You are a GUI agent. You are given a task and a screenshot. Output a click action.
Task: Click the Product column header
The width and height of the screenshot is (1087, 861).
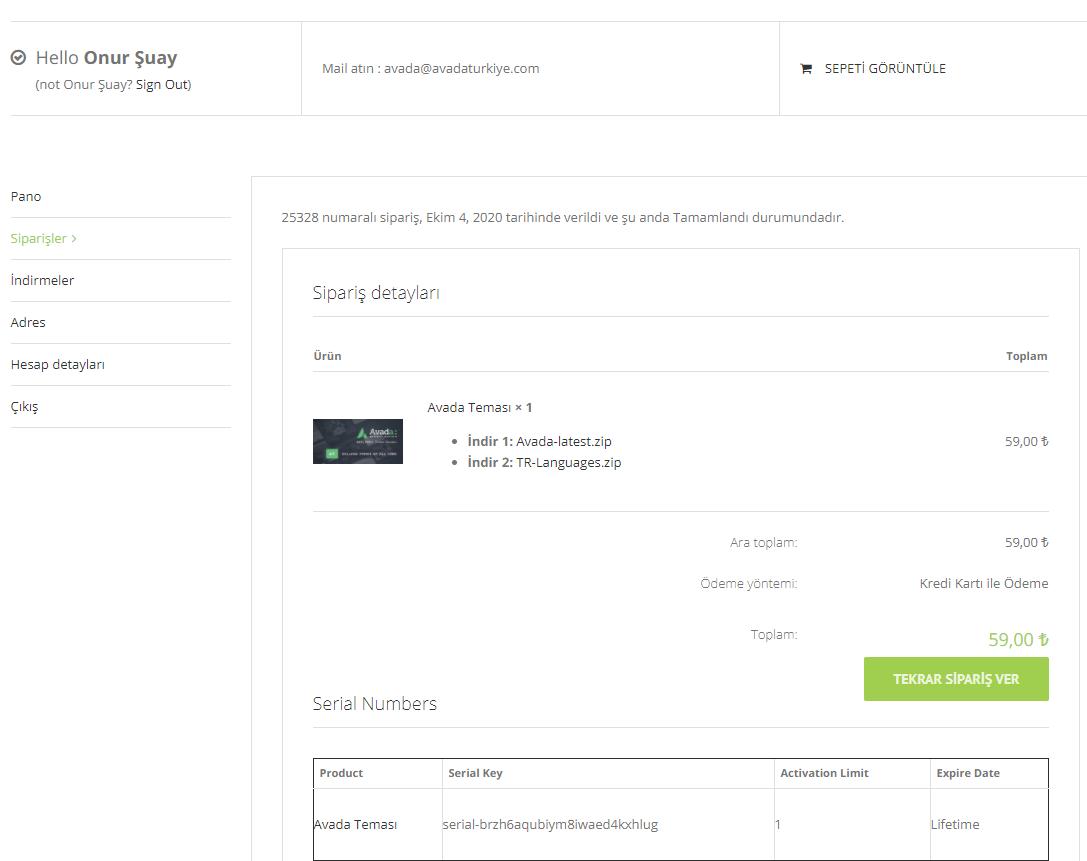(x=341, y=773)
